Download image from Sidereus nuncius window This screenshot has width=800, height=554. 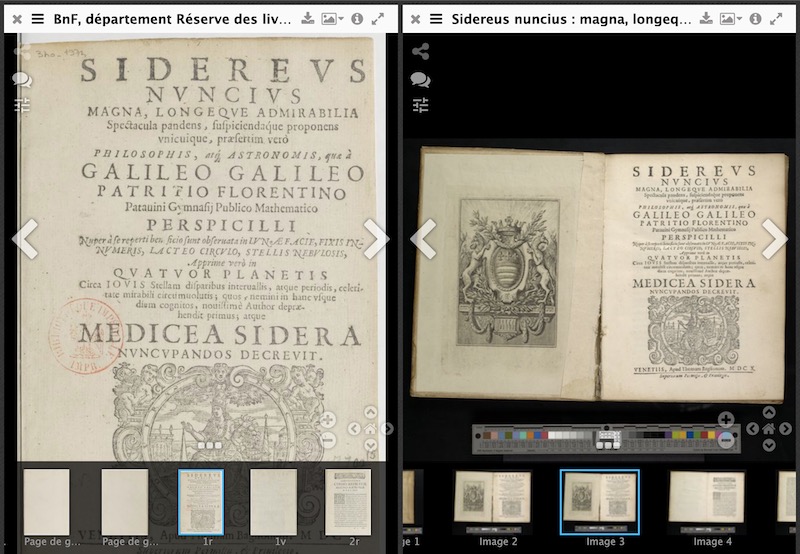pos(706,19)
